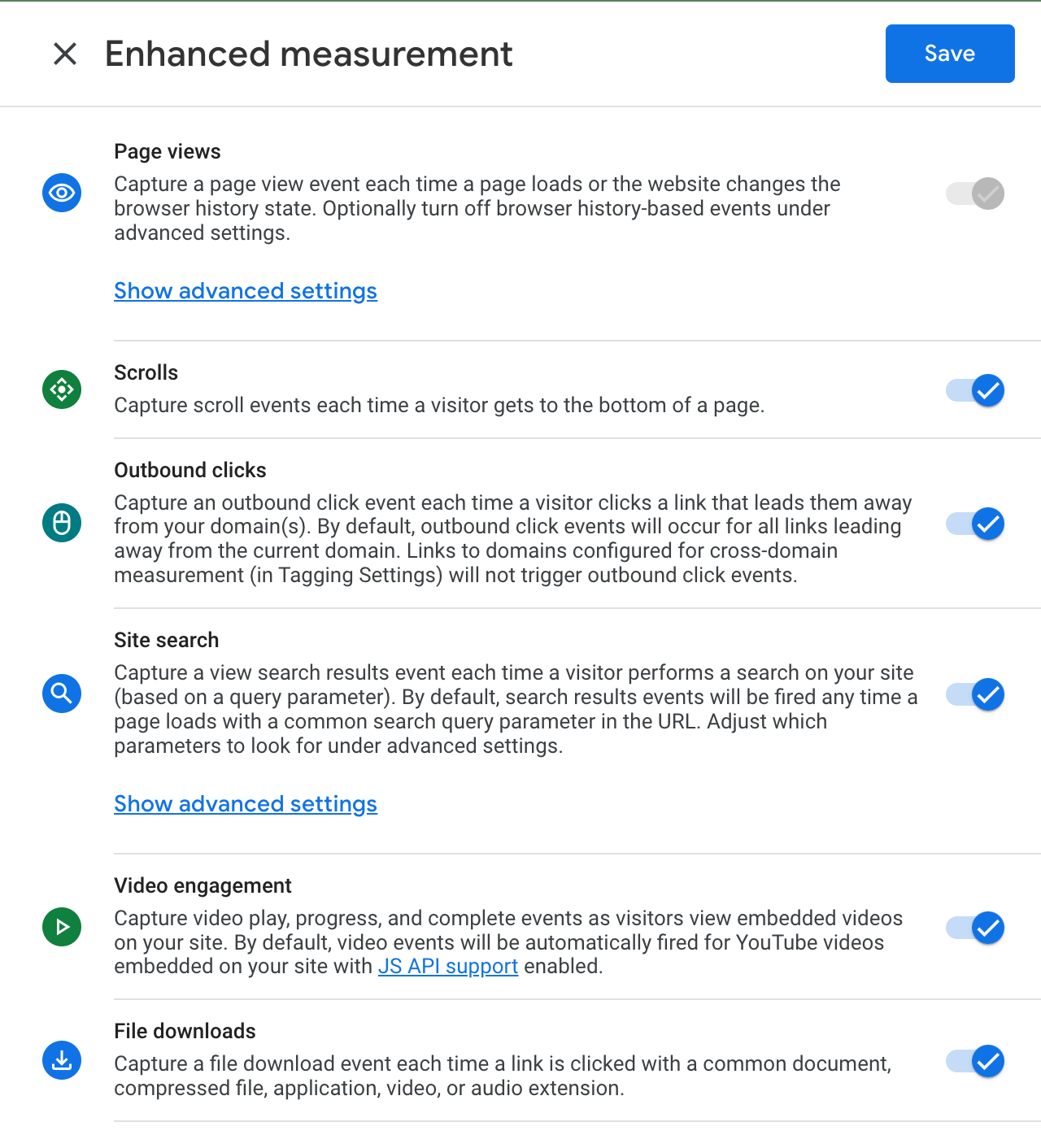
Task: Disable Video engagement tracking switch
Action: (975, 928)
